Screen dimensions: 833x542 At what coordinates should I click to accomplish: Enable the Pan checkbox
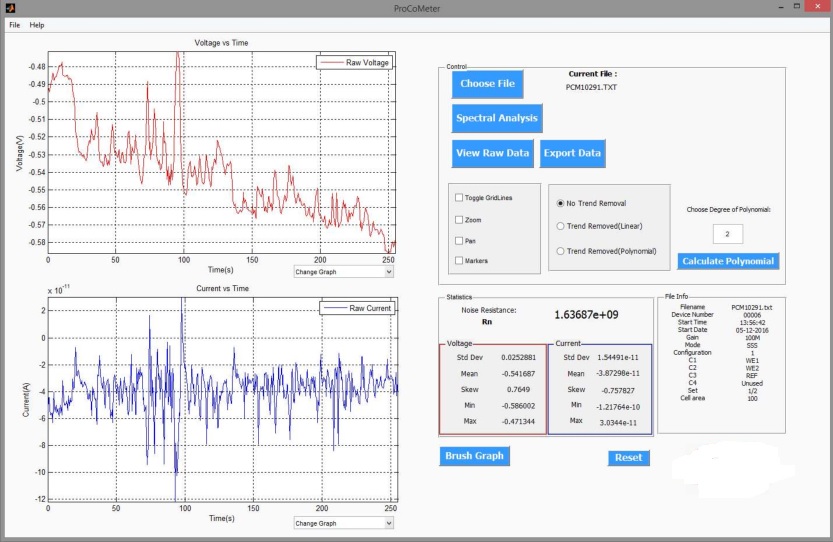click(459, 241)
